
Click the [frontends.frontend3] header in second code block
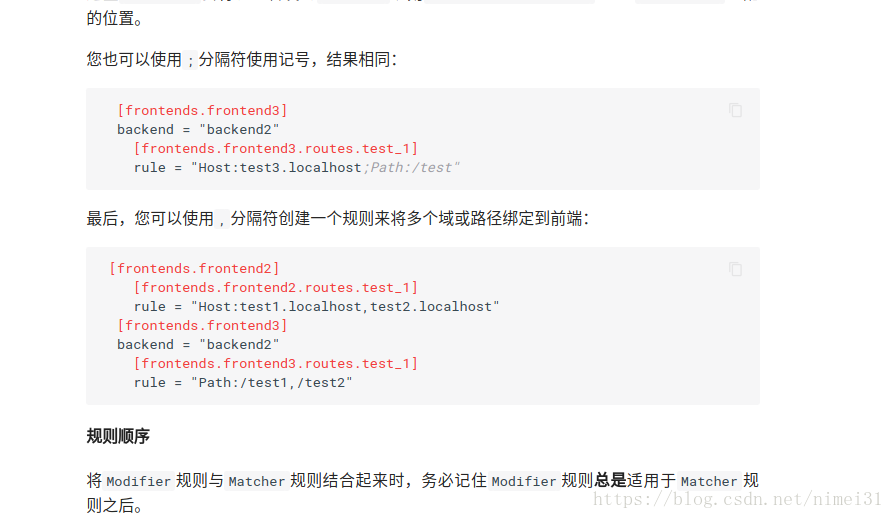coord(202,325)
